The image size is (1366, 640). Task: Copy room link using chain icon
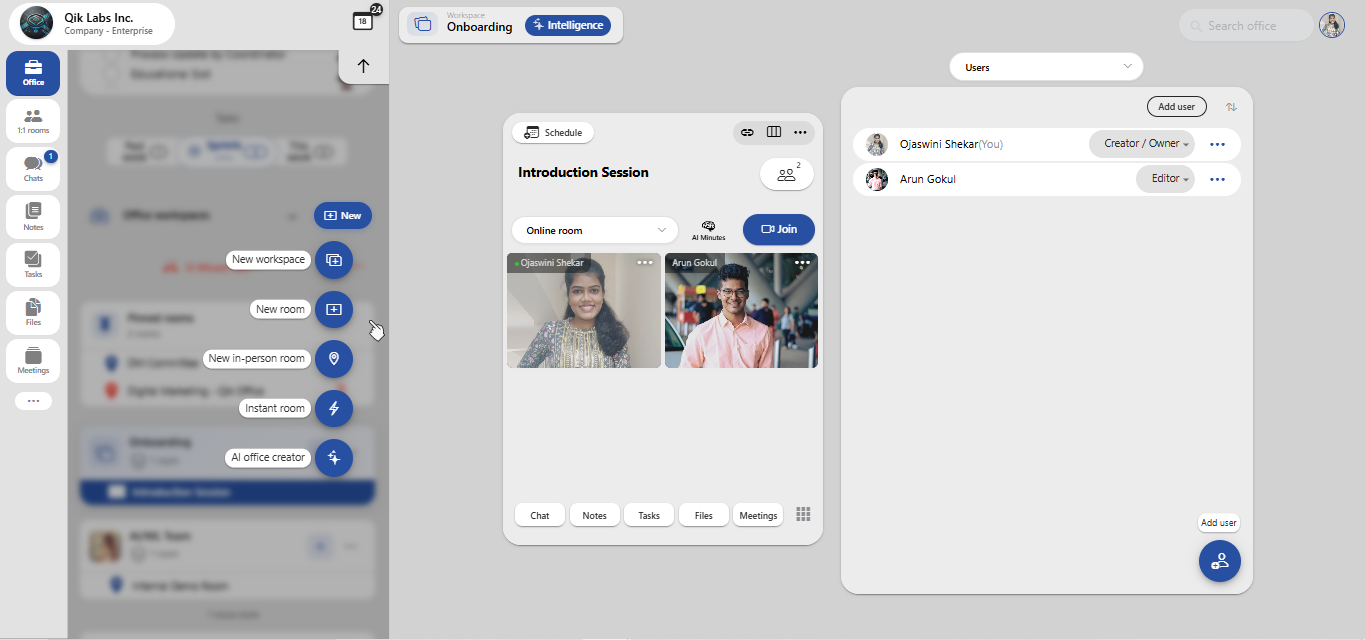pyautogui.click(x=747, y=132)
